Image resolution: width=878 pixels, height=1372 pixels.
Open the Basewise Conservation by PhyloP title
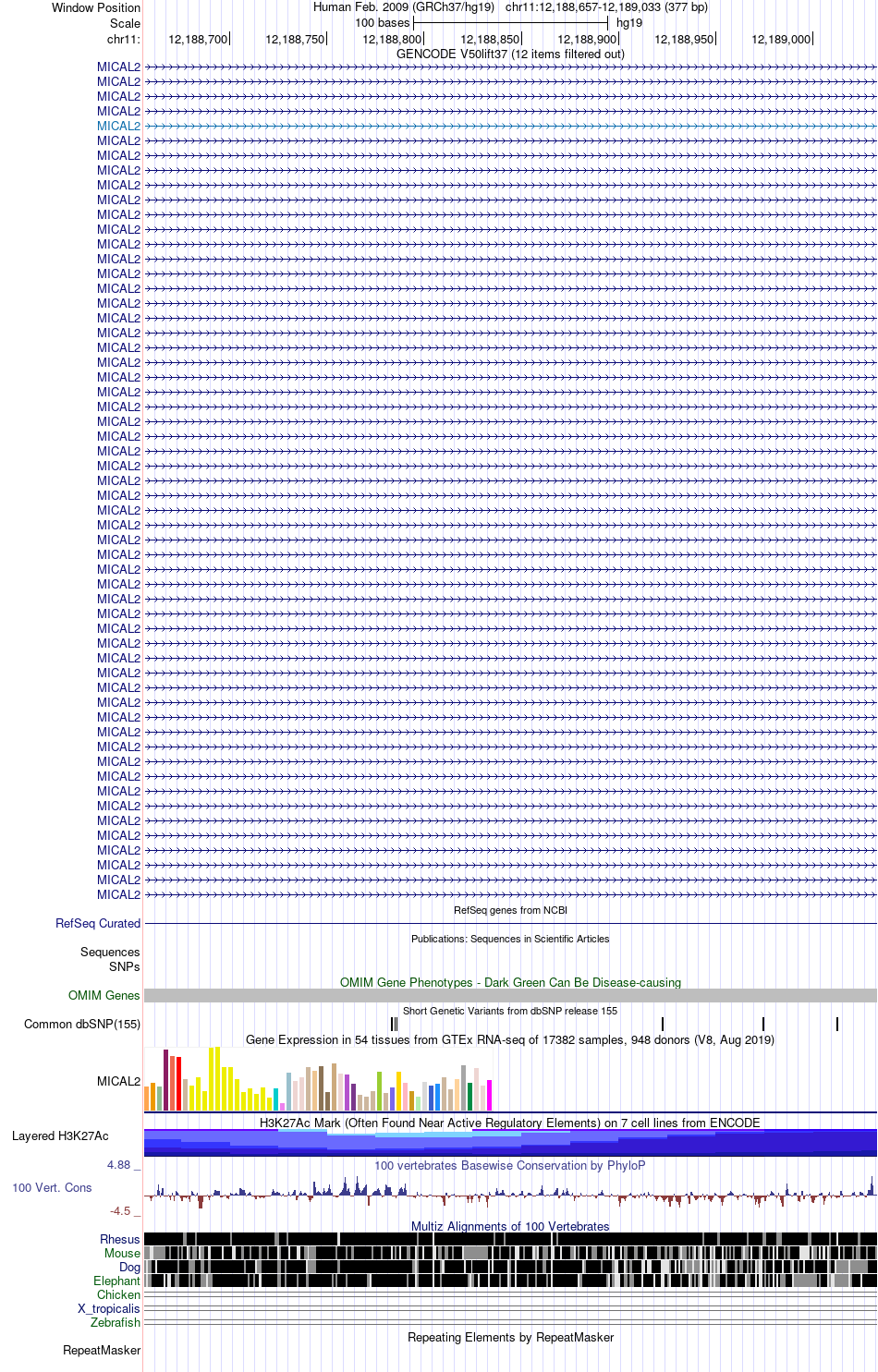coord(510,1165)
